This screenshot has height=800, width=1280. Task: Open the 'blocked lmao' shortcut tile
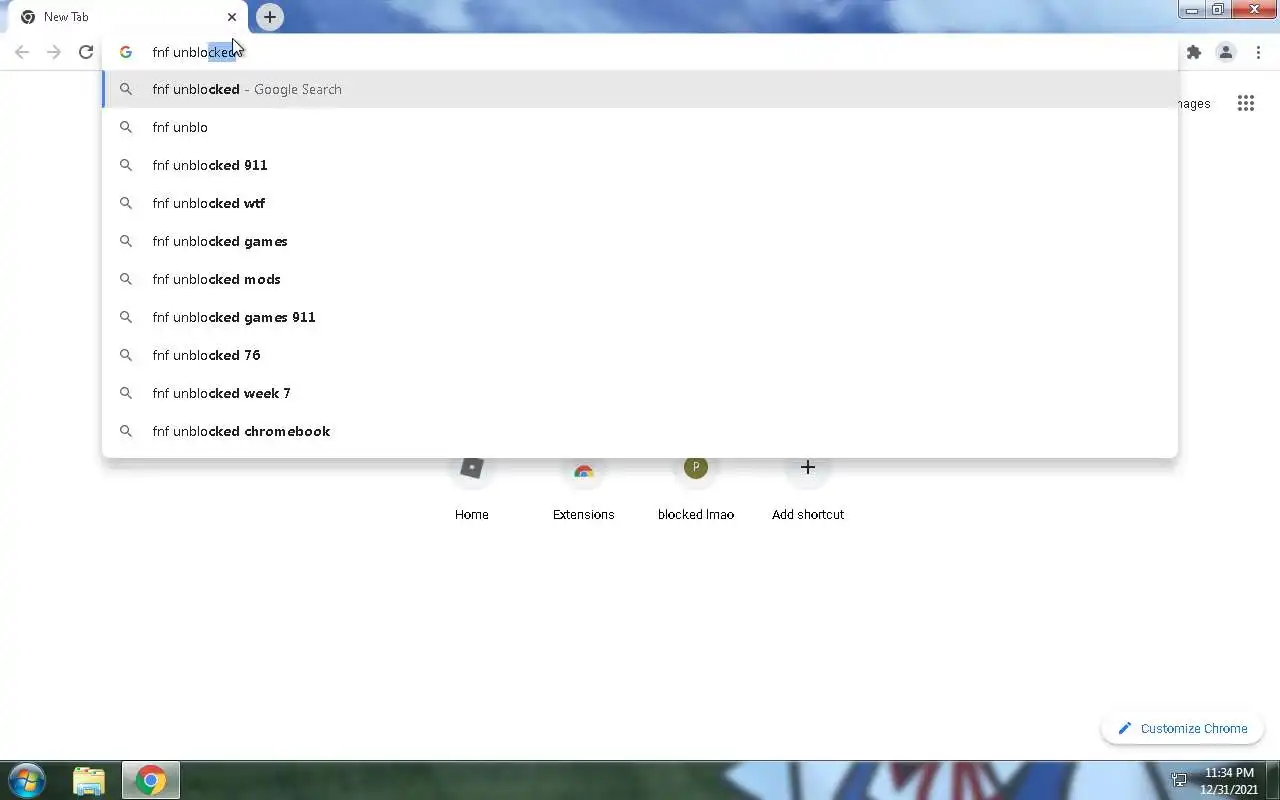[696, 490]
